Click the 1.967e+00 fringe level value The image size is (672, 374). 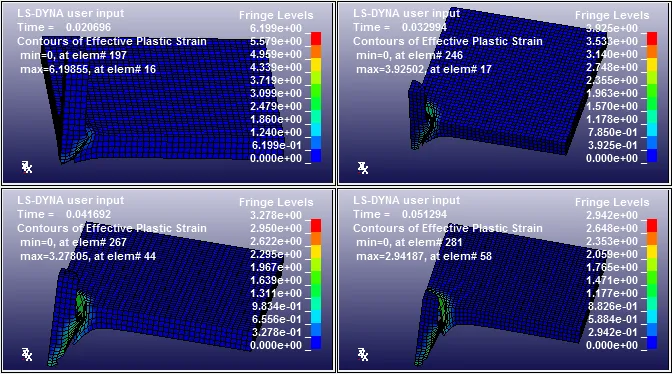(276, 267)
